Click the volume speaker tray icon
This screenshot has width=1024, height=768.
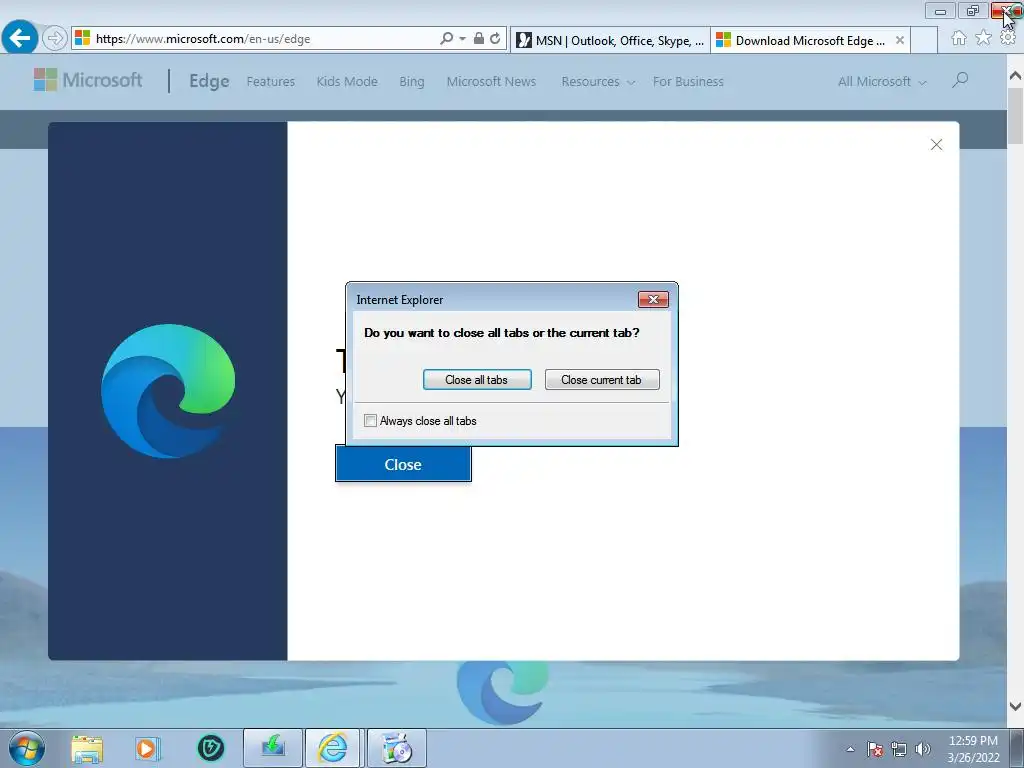tap(923, 749)
